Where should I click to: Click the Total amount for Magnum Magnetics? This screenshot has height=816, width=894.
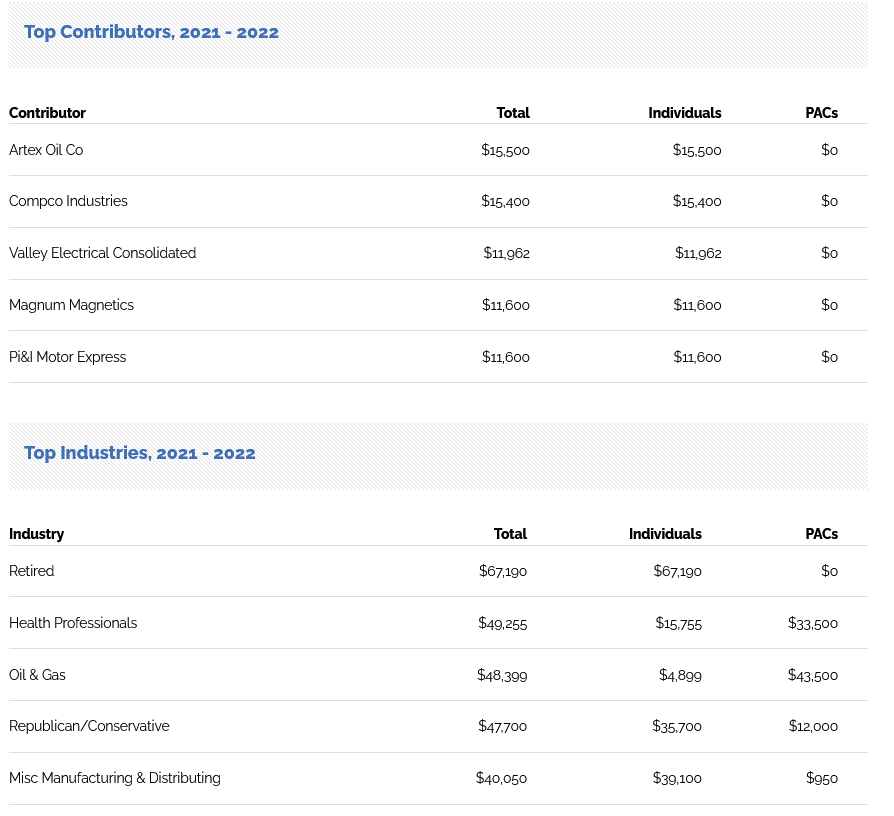pyautogui.click(x=506, y=305)
